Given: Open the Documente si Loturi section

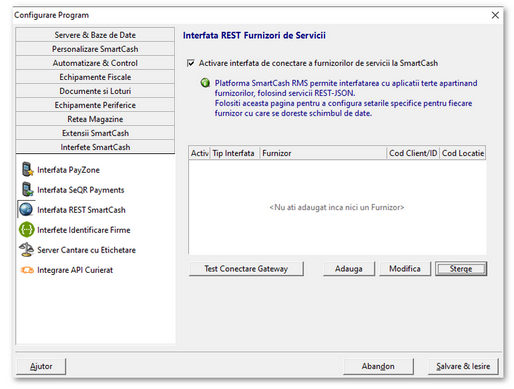Looking at the screenshot, I should pyautogui.click(x=95, y=91).
